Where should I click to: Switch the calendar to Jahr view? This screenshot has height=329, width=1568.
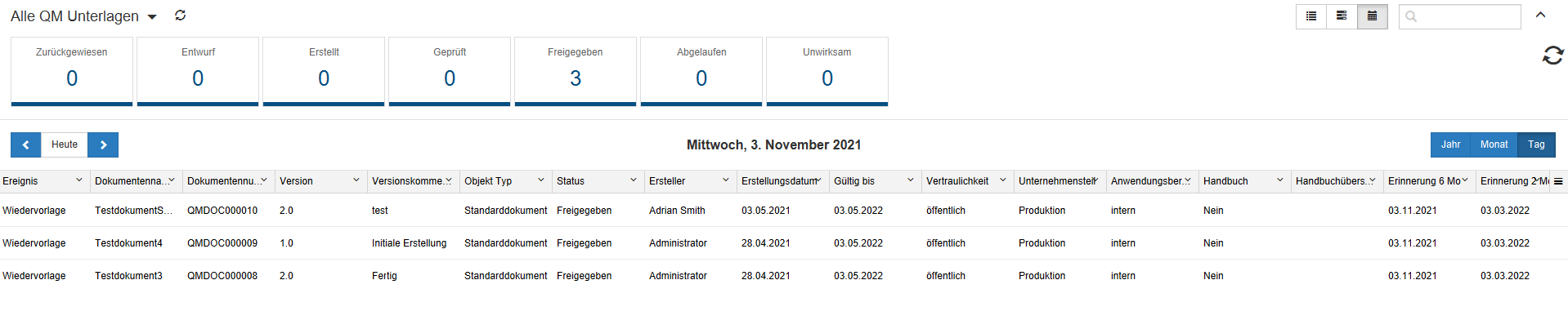click(x=1450, y=144)
